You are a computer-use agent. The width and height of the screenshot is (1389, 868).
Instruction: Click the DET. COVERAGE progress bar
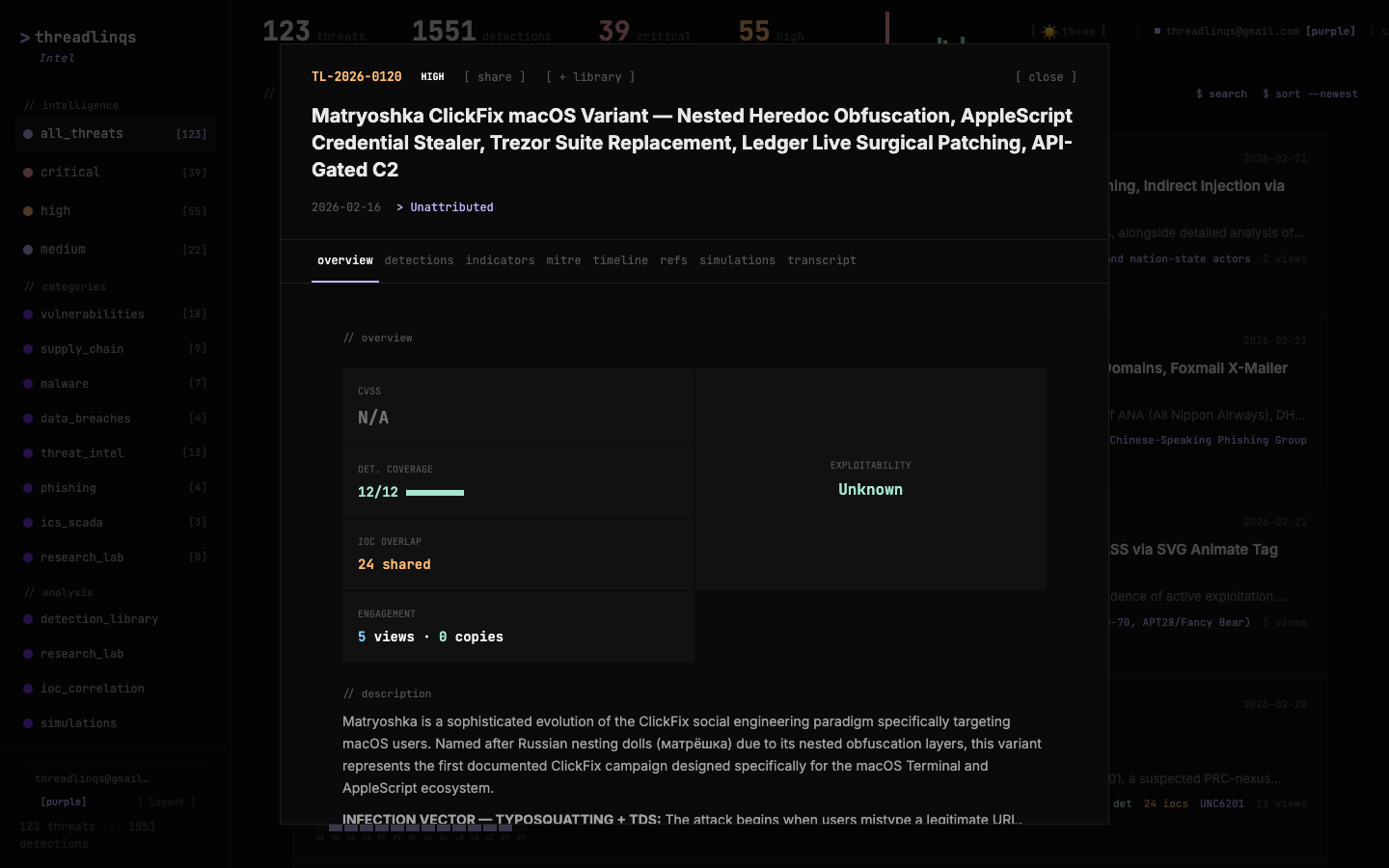pos(436,492)
